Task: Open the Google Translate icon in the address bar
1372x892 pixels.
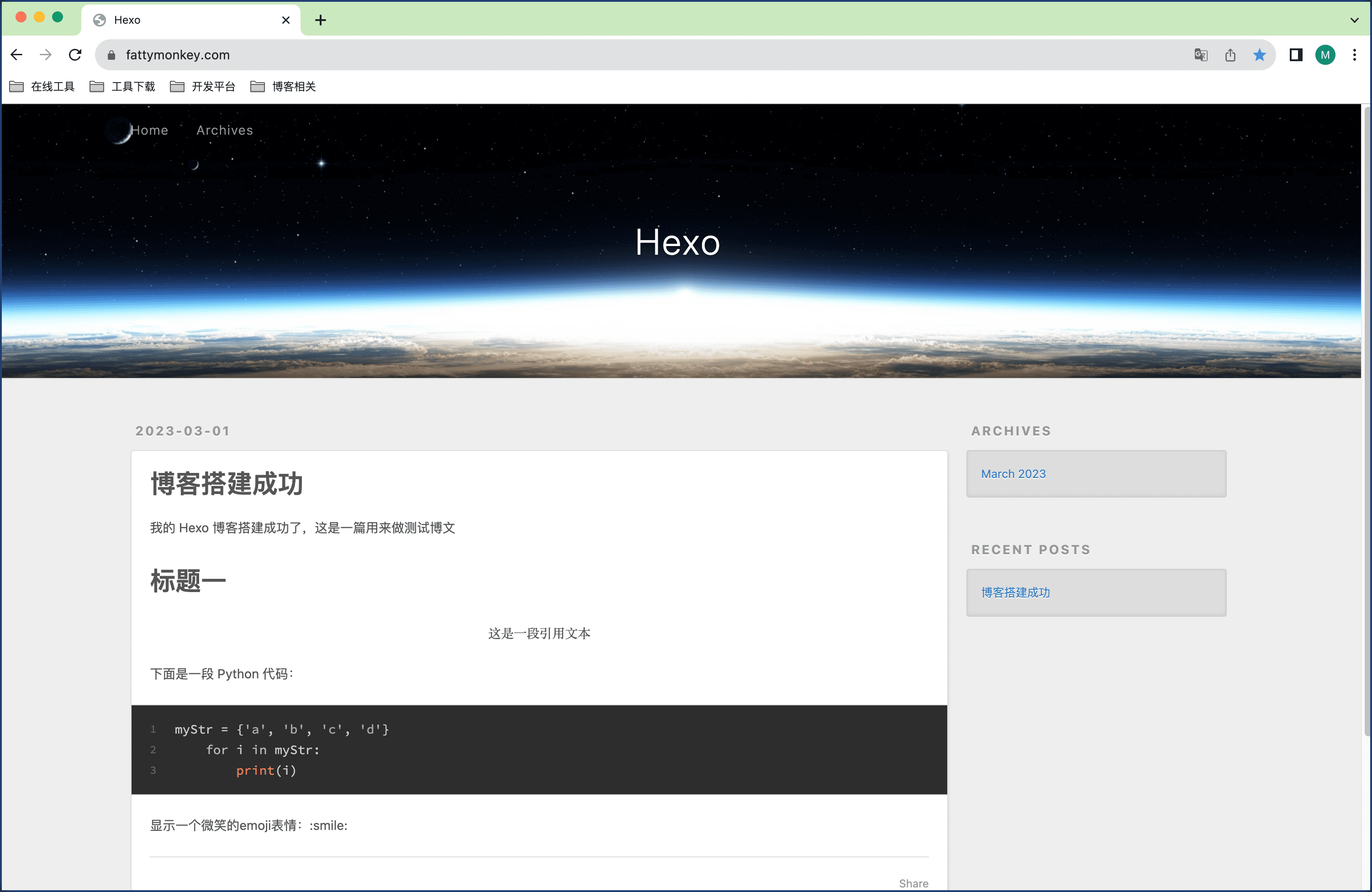Action: click(1201, 55)
